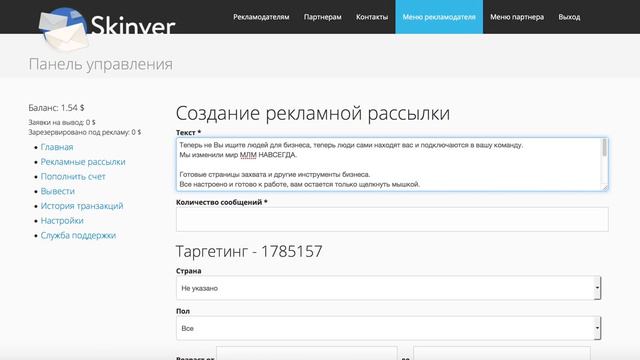Grab the textarea resize handle corner
This screenshot has width=640, height=360.
[605, 187]
